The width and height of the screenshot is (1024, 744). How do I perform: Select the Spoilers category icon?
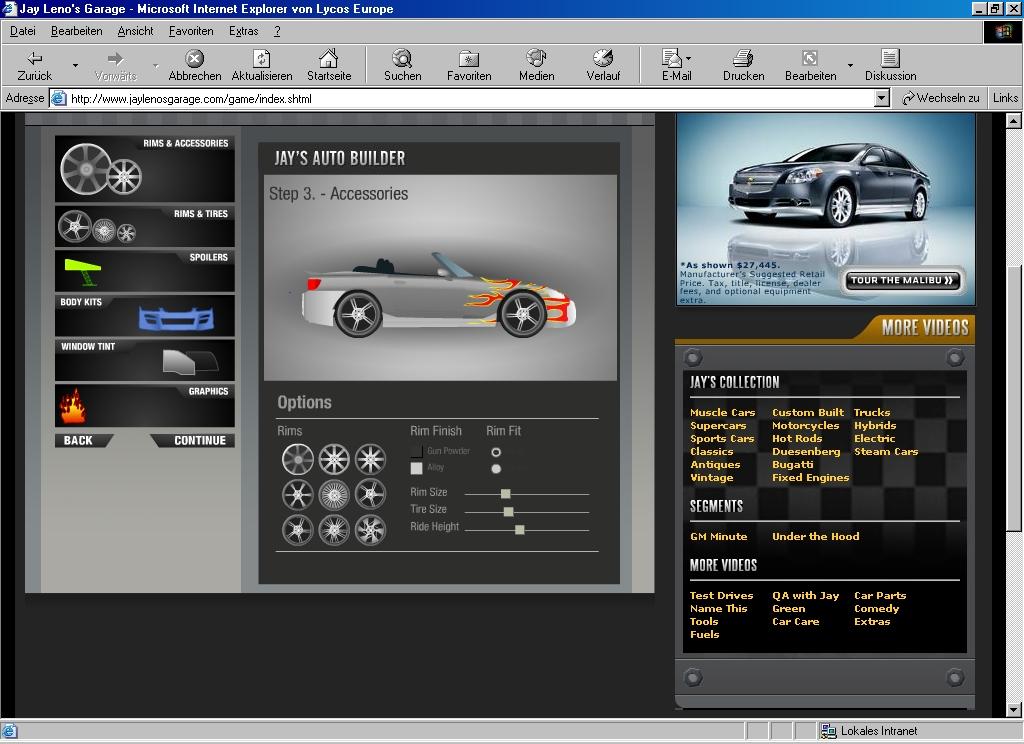click(x=144, y=270)
